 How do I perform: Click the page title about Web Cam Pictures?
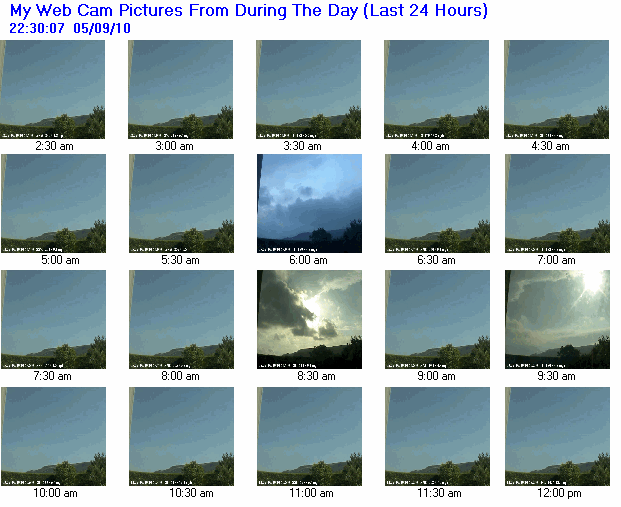point(249,11)
